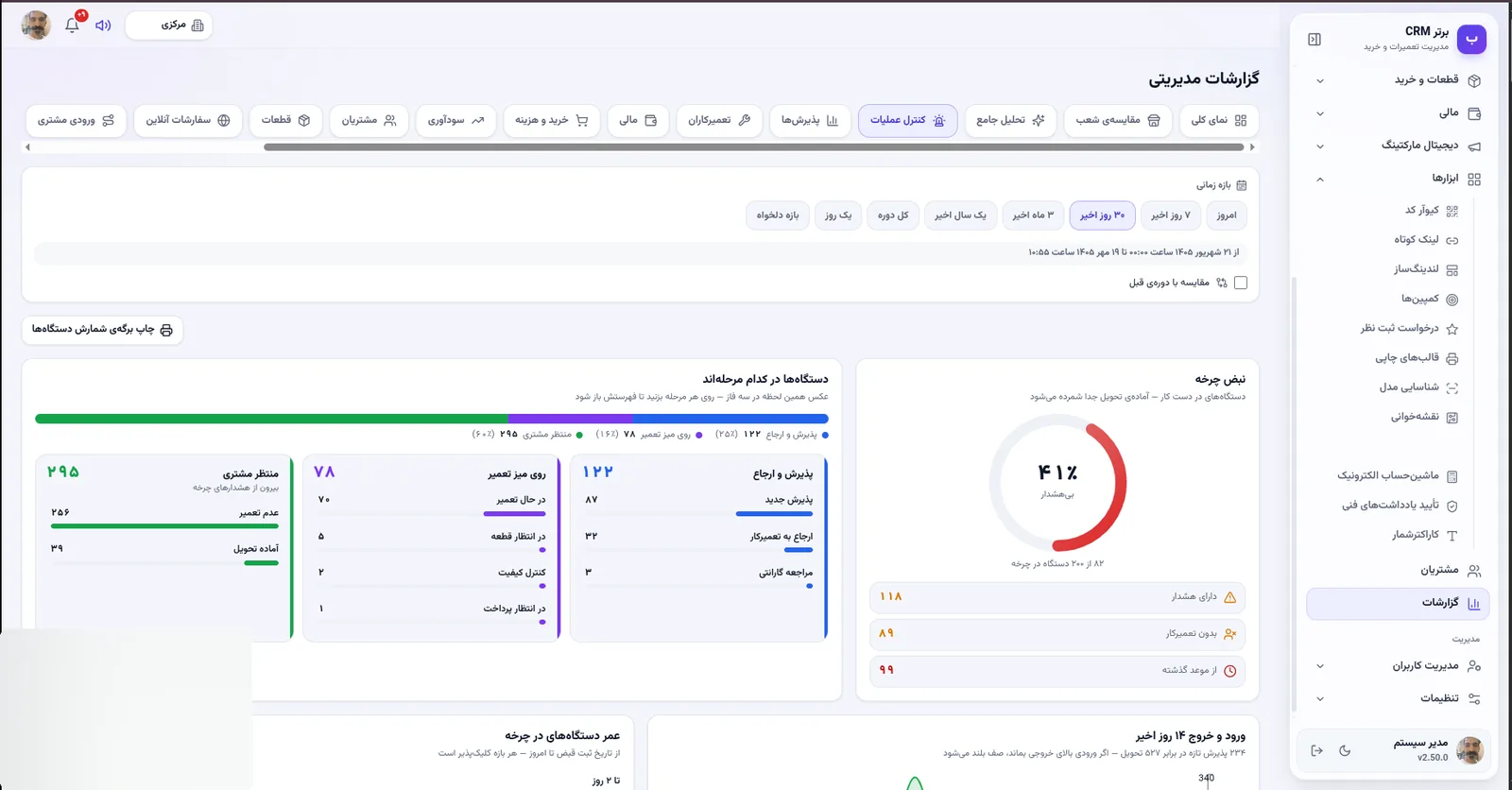Click the logout icon beside the moon
1512x790 pixels.
(1316, 750)
